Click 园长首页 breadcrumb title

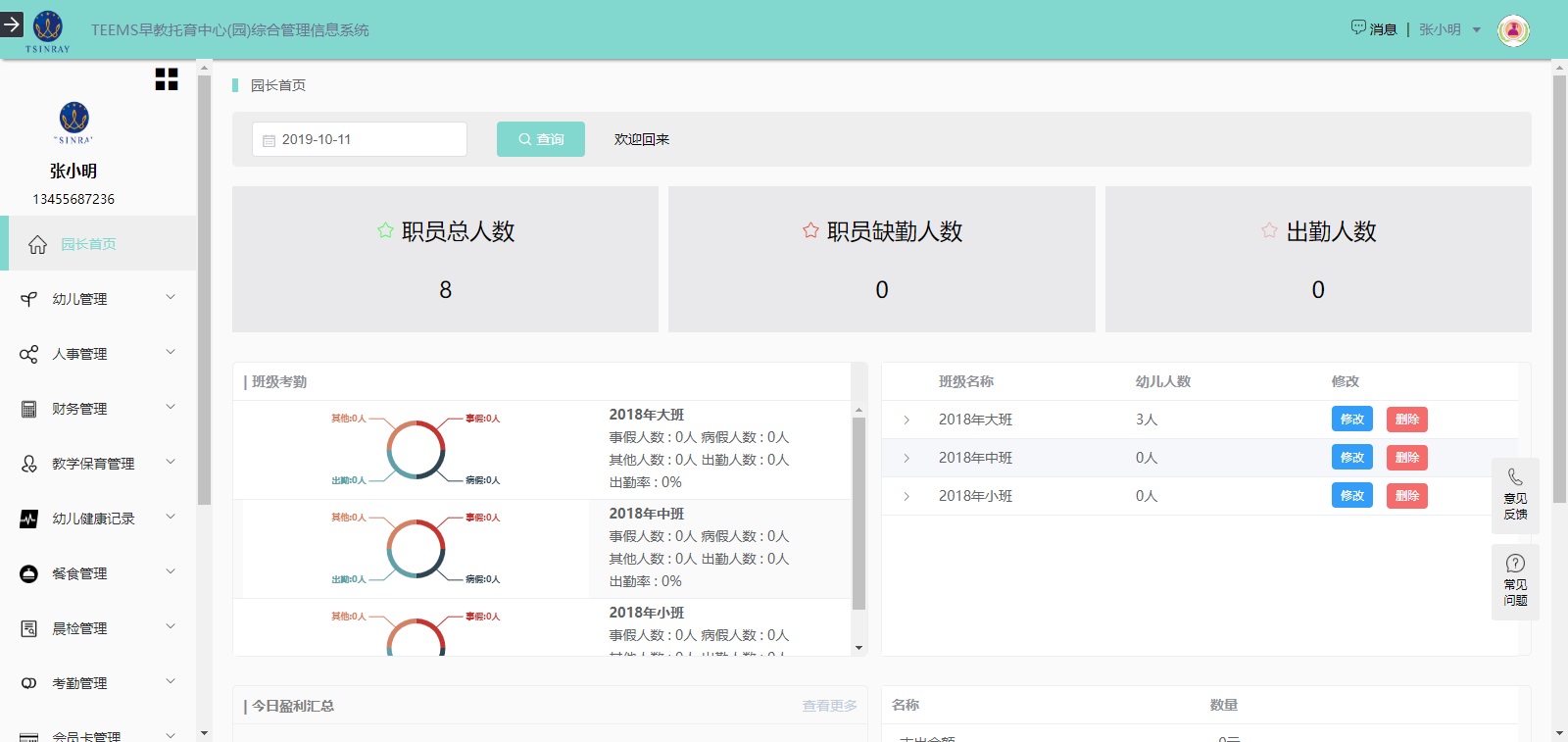pos(278,85)
